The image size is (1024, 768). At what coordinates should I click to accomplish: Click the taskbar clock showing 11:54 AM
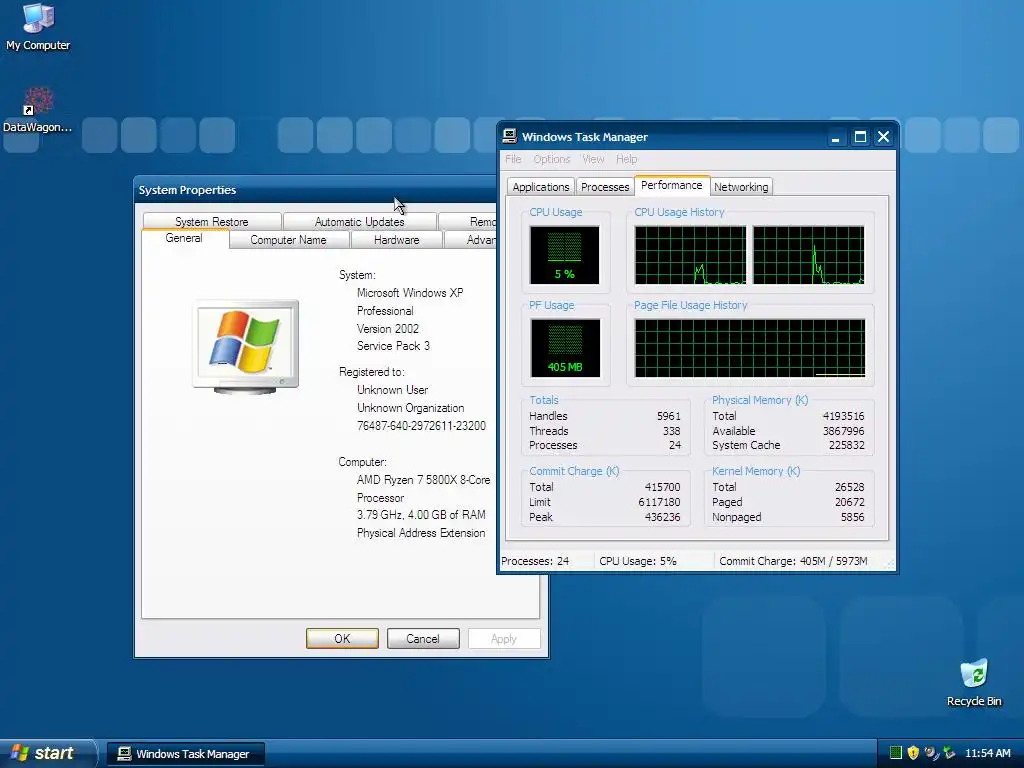point(987,753)
